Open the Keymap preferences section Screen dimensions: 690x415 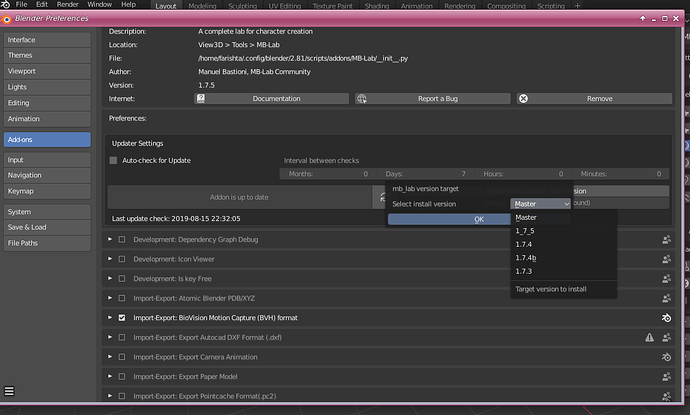coord(47,191)
